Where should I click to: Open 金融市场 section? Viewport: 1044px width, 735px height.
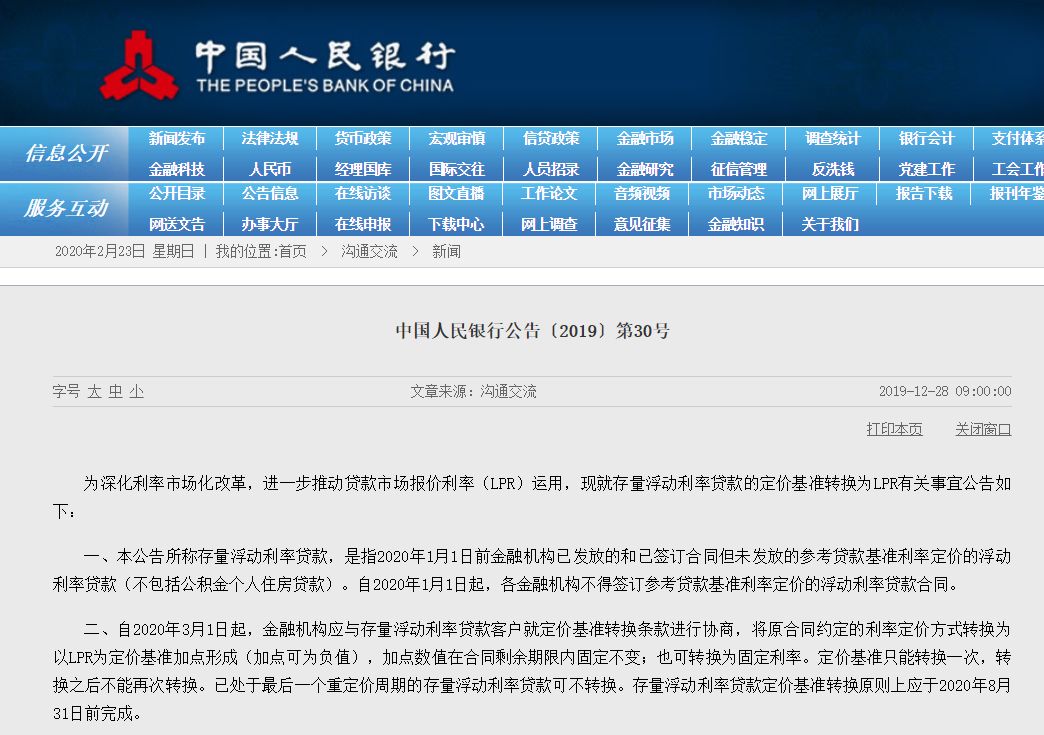(645, 138)
